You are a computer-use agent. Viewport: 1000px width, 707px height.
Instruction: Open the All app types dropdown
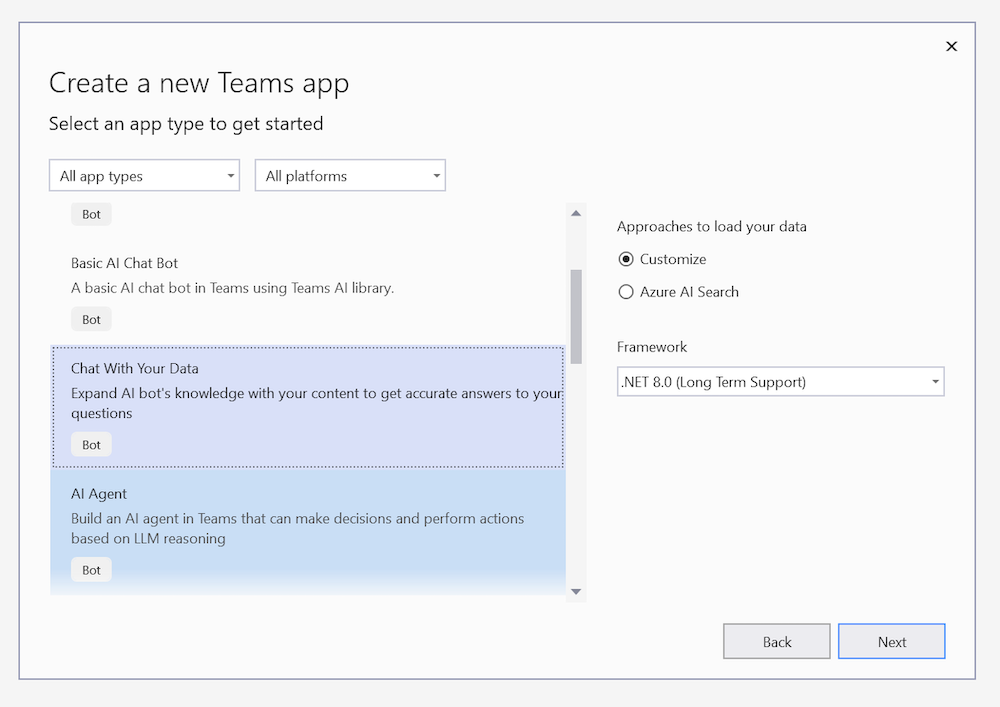(x=144, y=175)
